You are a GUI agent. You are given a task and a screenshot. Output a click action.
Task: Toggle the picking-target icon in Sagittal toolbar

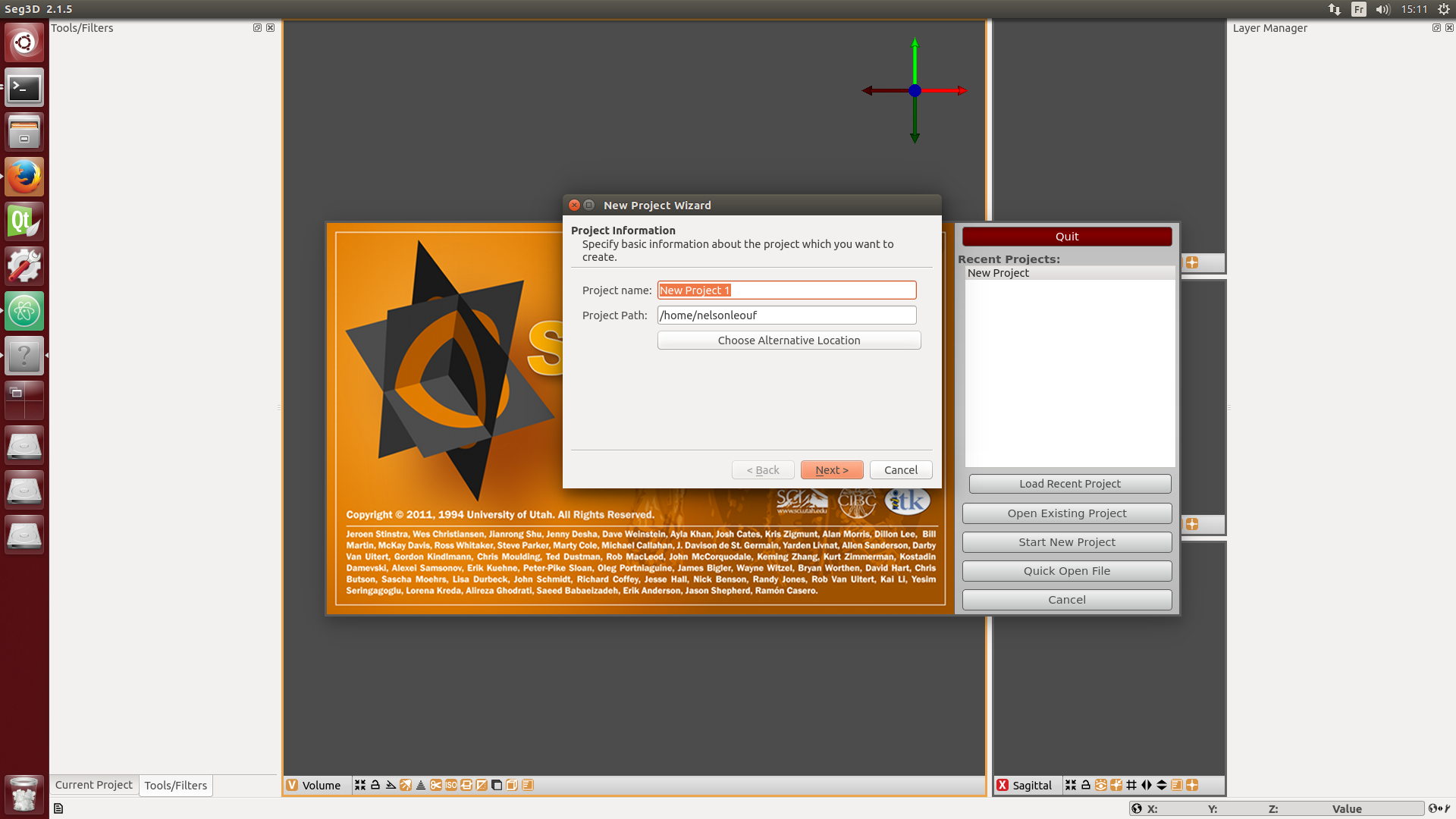point(1116,785)
